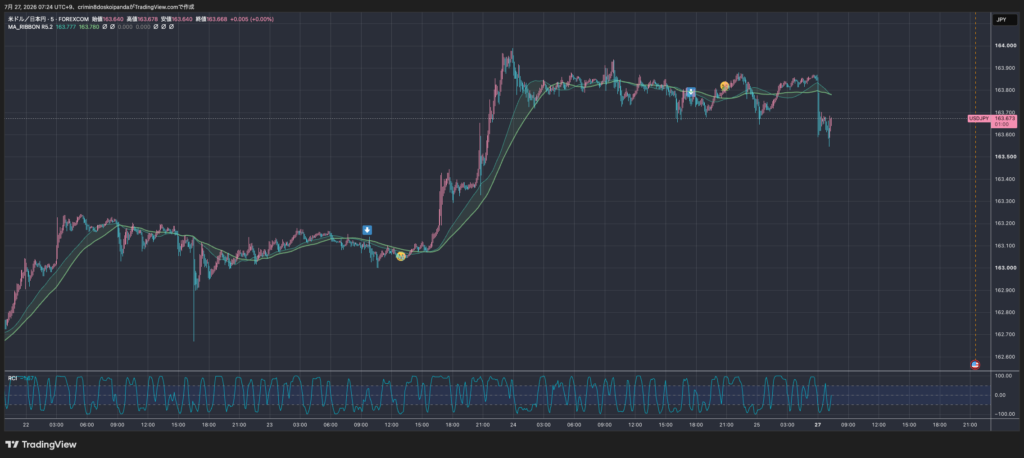Click the RCI 100.00 scale label

coord(1004,376)
